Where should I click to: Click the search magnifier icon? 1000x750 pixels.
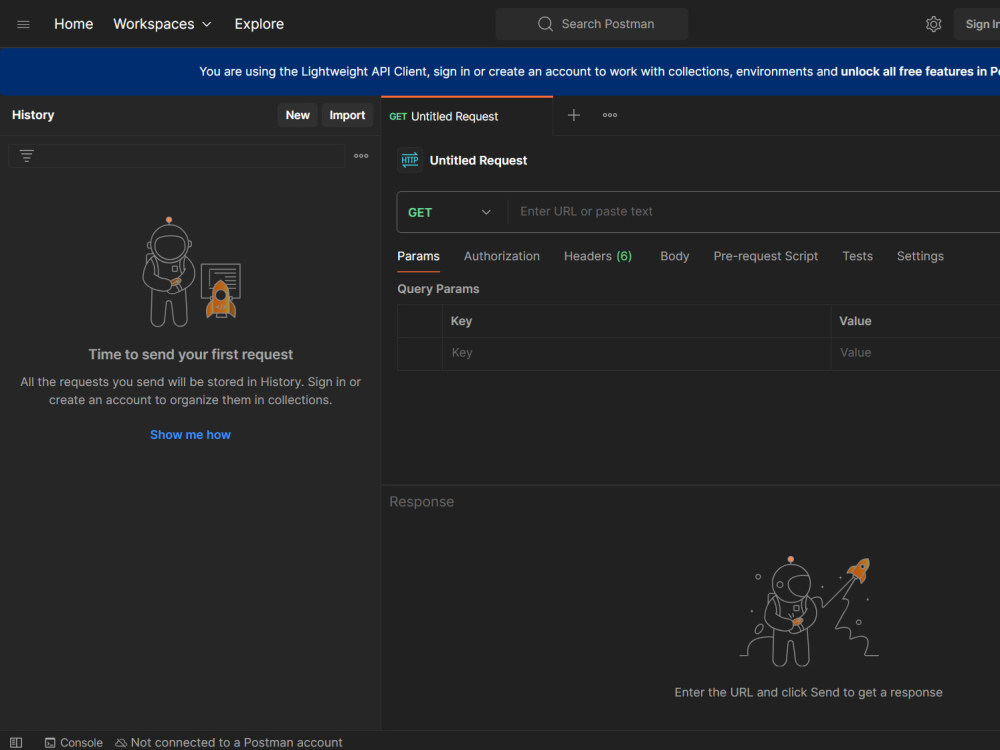click(545, 24)
